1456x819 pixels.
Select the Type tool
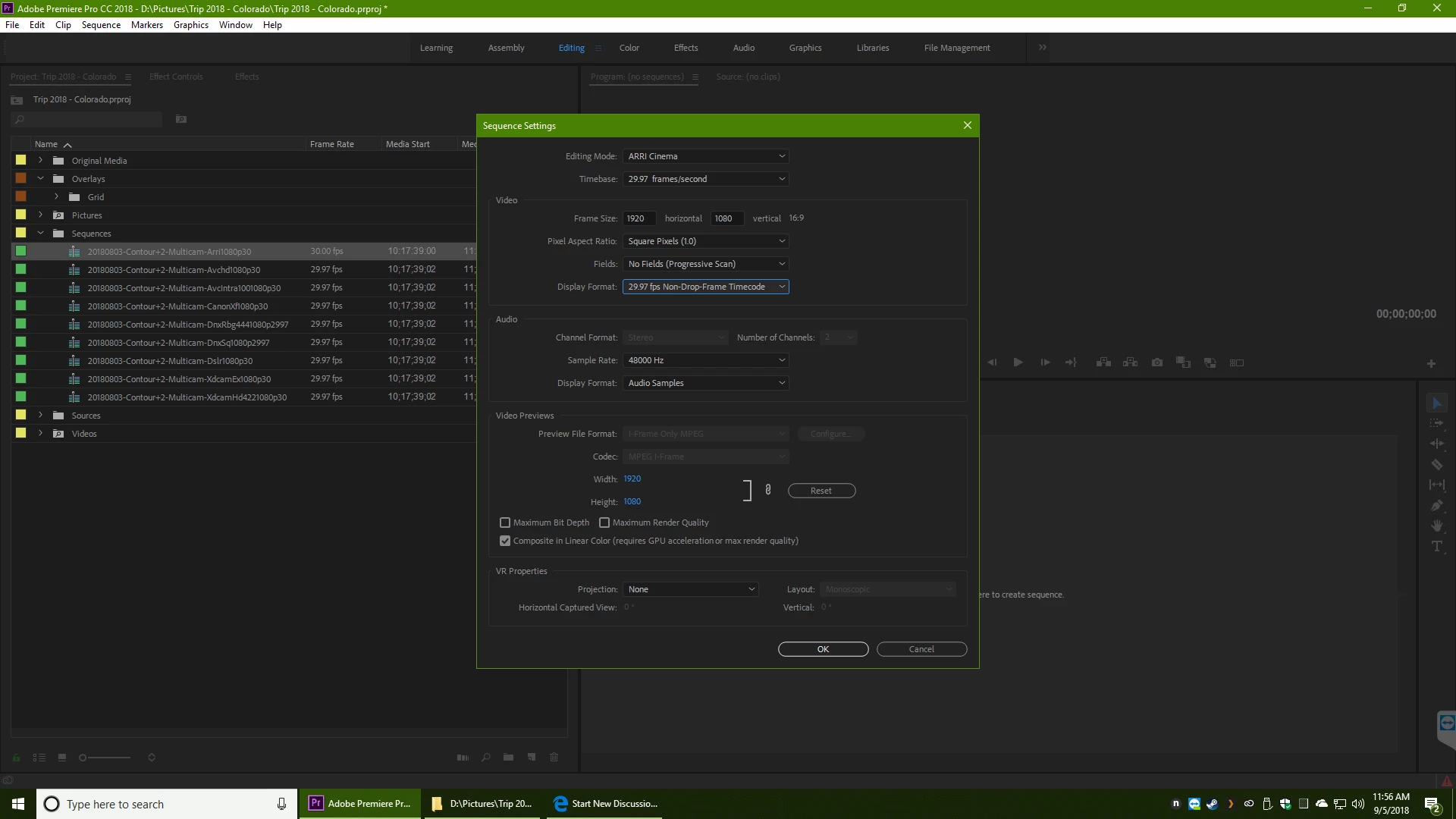pyautogui.click(x=1436, y=547)
